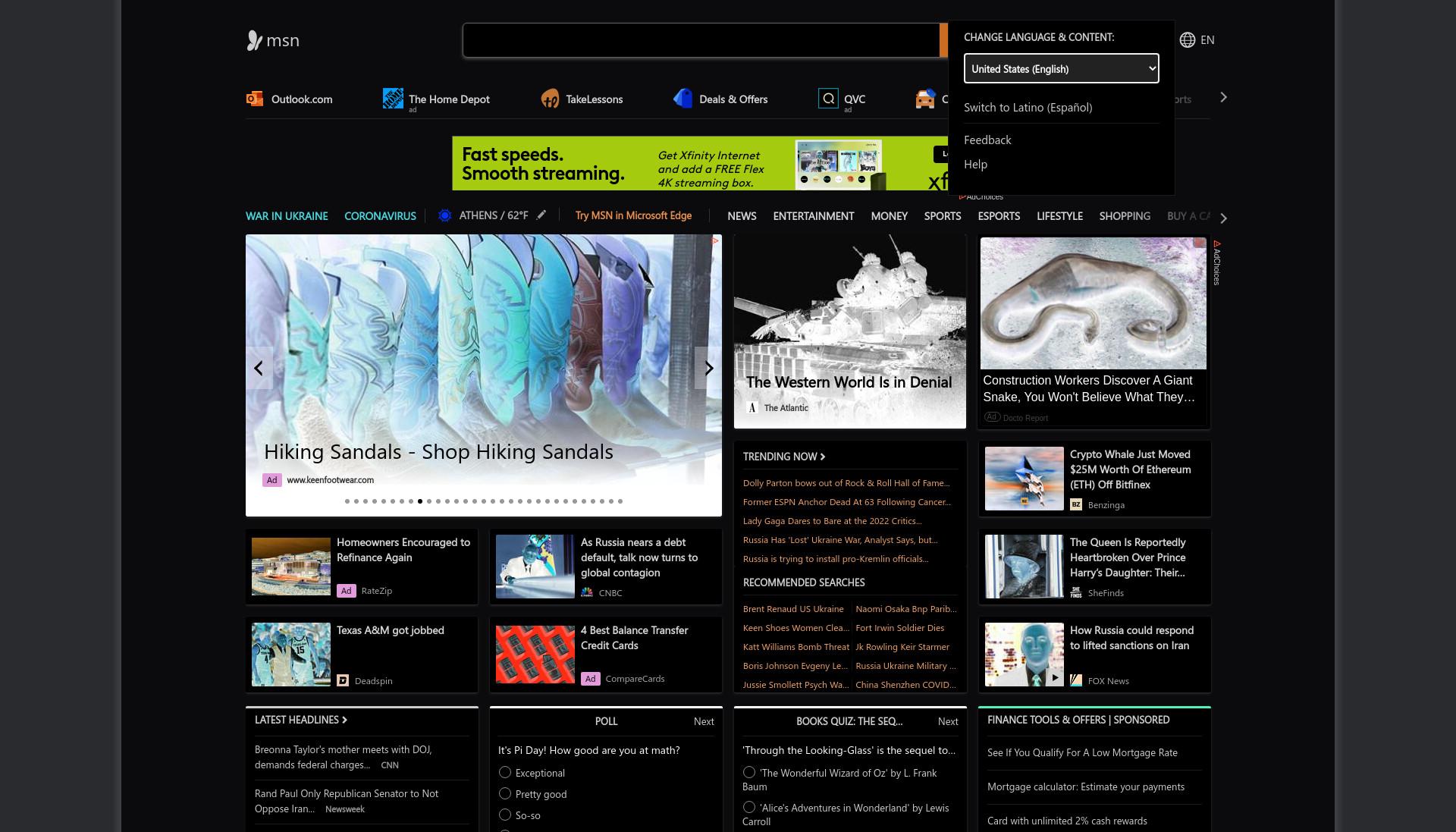Viewport: 1456px width, 832px height.
Task: Click Next in the POLL card
Action: [x=704, y=721]
